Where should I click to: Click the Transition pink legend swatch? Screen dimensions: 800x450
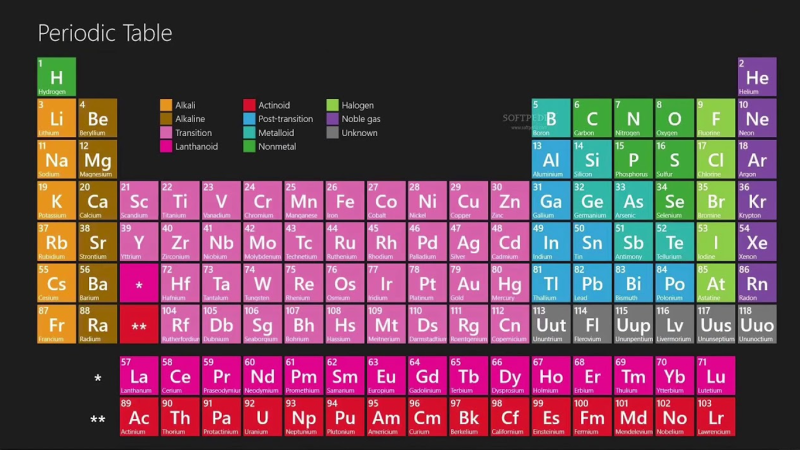click(x=166, y=133)
